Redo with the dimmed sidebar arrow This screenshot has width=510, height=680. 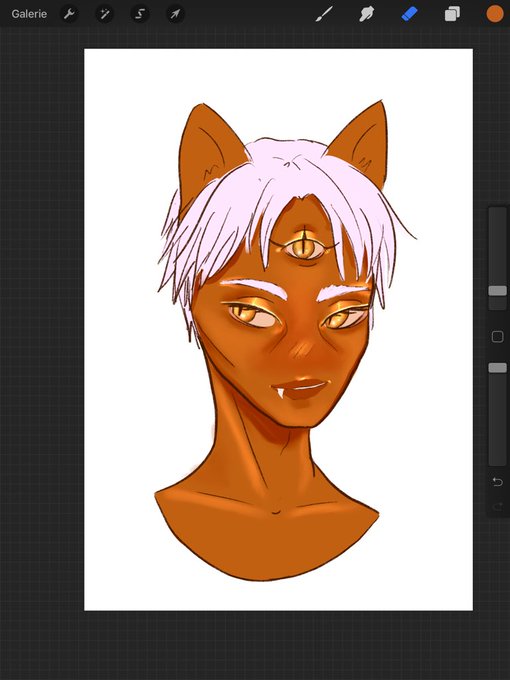pyautogui.click(x=497, y=506)
